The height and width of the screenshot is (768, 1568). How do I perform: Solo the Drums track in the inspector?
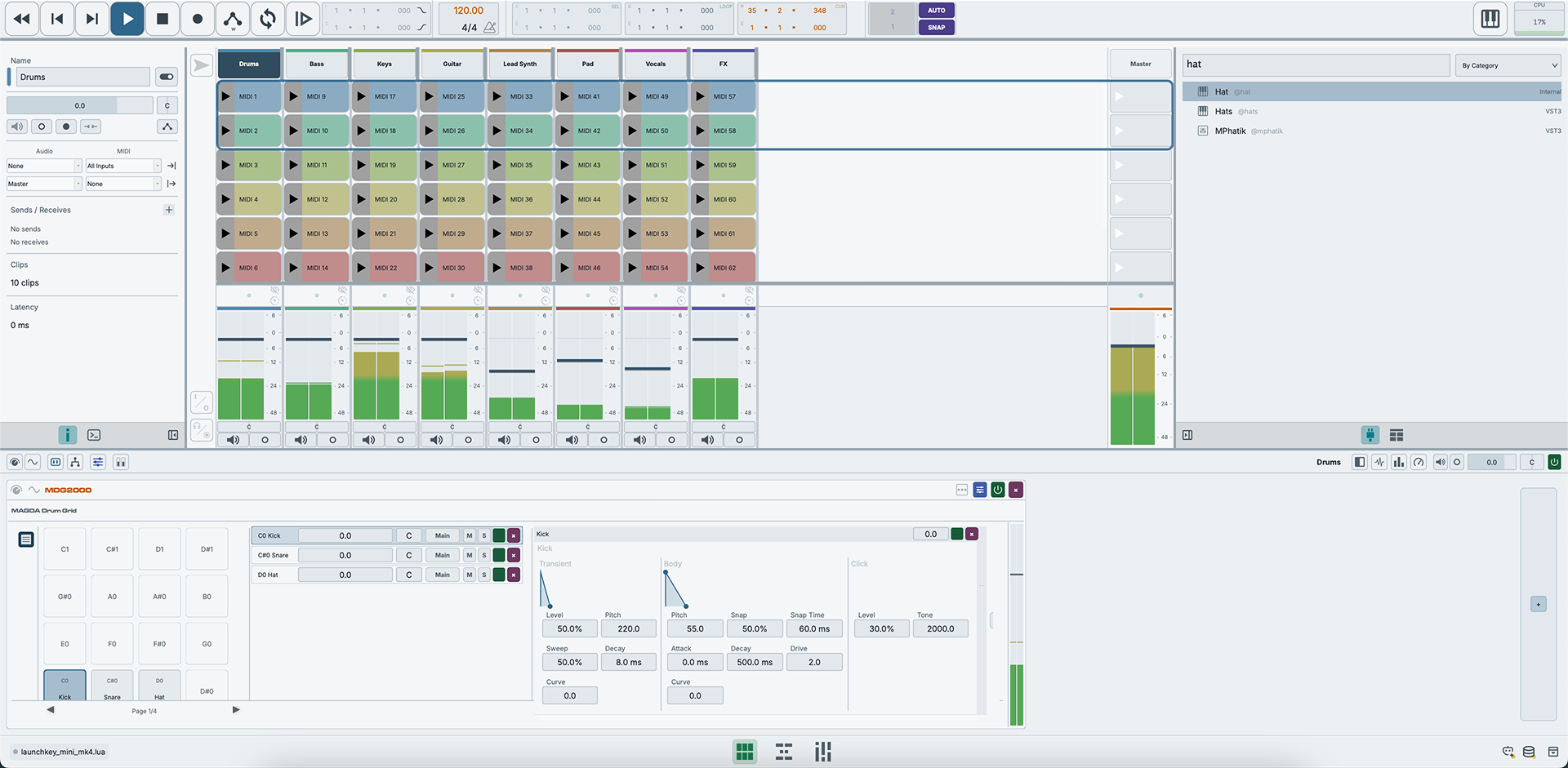42,127
